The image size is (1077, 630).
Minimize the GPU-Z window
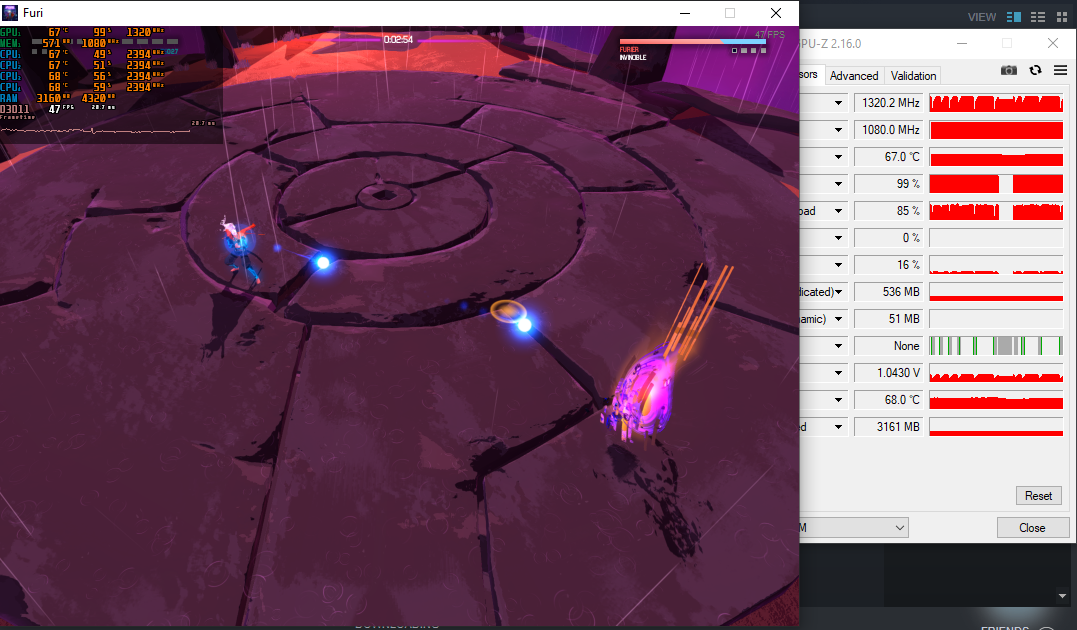962,43
